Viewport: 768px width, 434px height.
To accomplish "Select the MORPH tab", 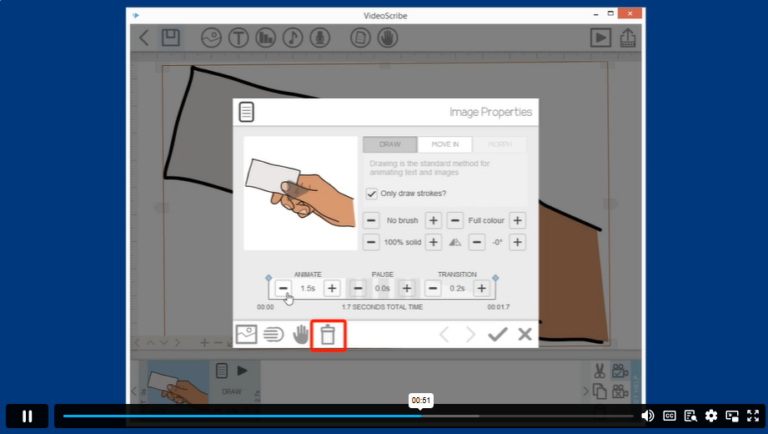I will click(500, 145).
